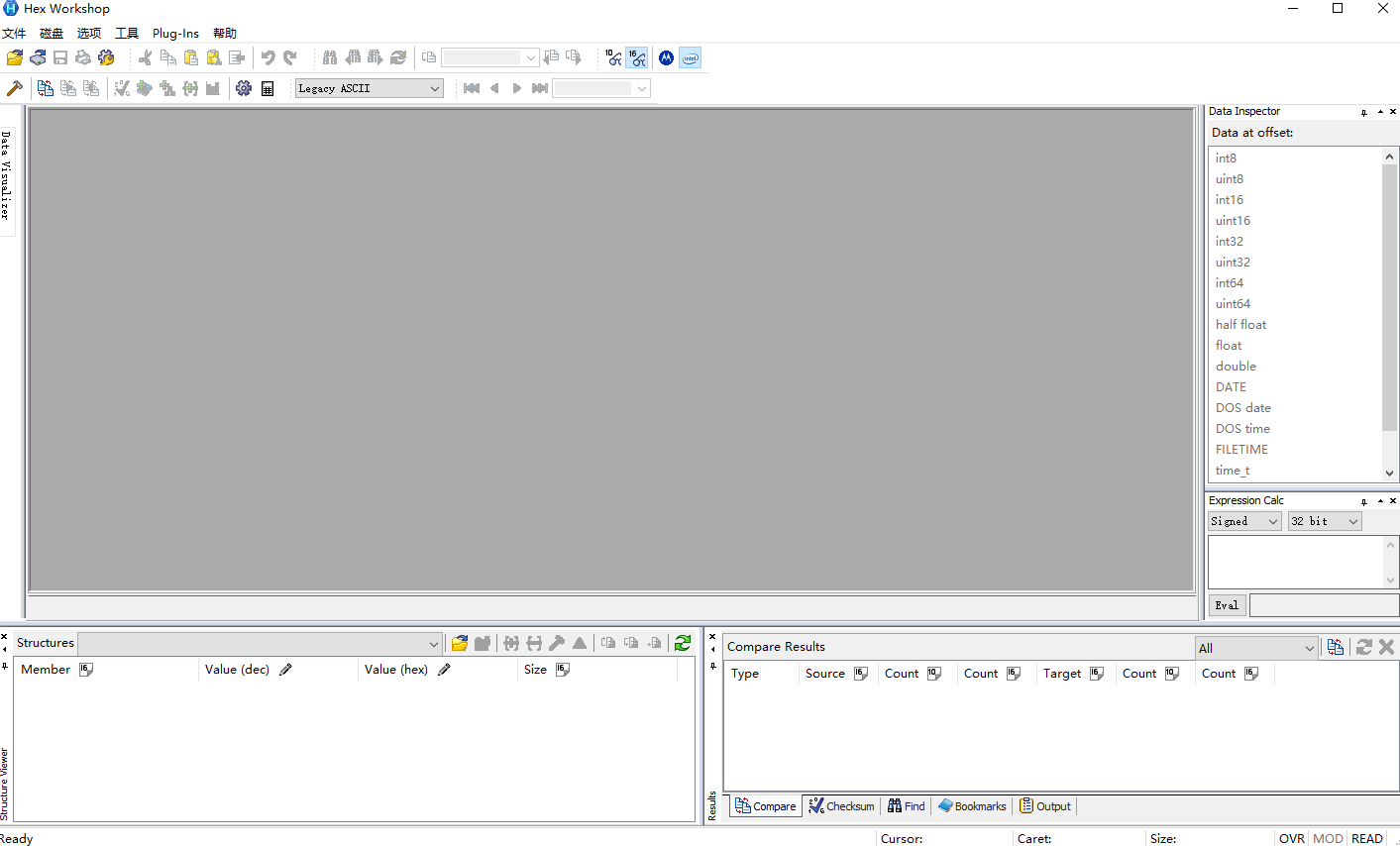This screenshot has width=1400, height=846.
Task: Open a structure library folder icon
Action: click(x=460, y=643)
